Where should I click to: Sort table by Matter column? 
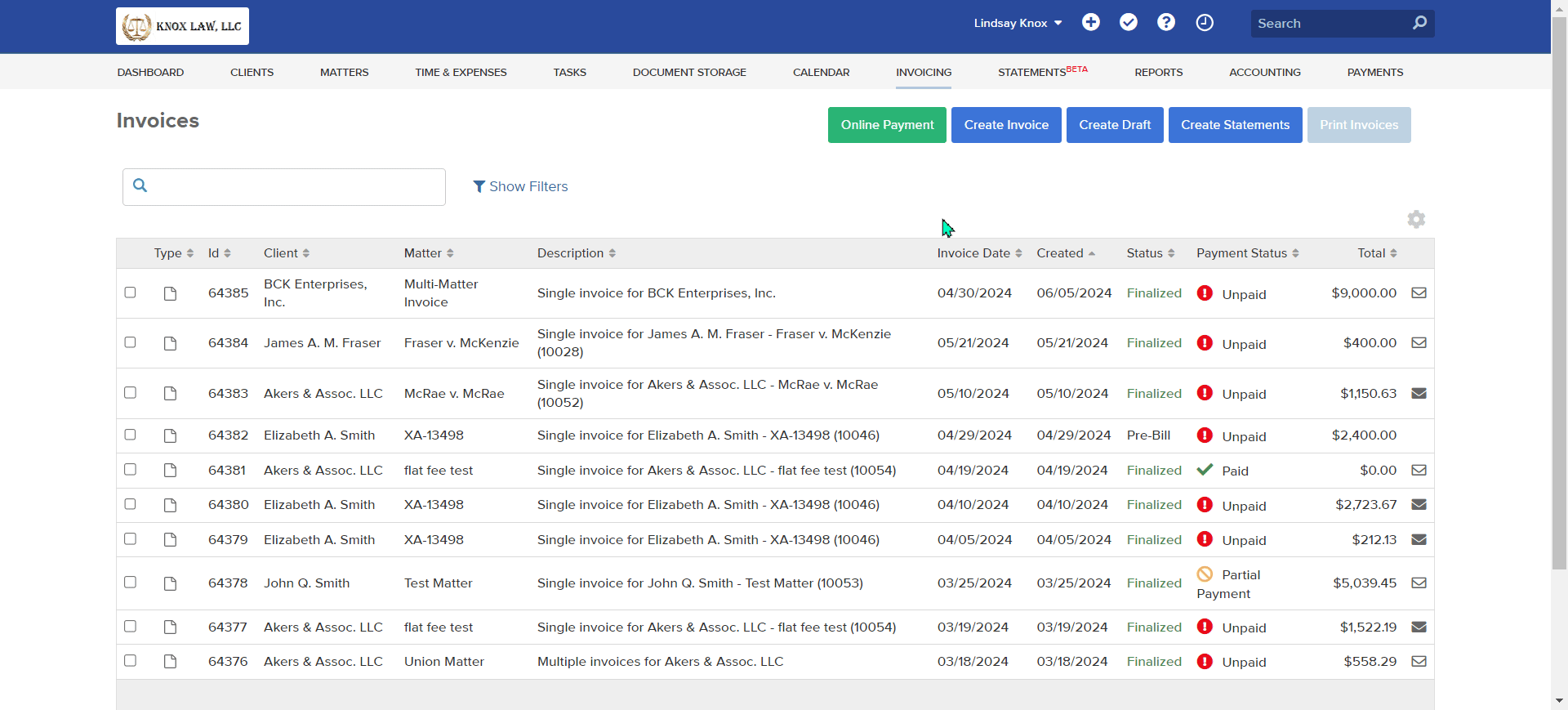click(429, 253)
